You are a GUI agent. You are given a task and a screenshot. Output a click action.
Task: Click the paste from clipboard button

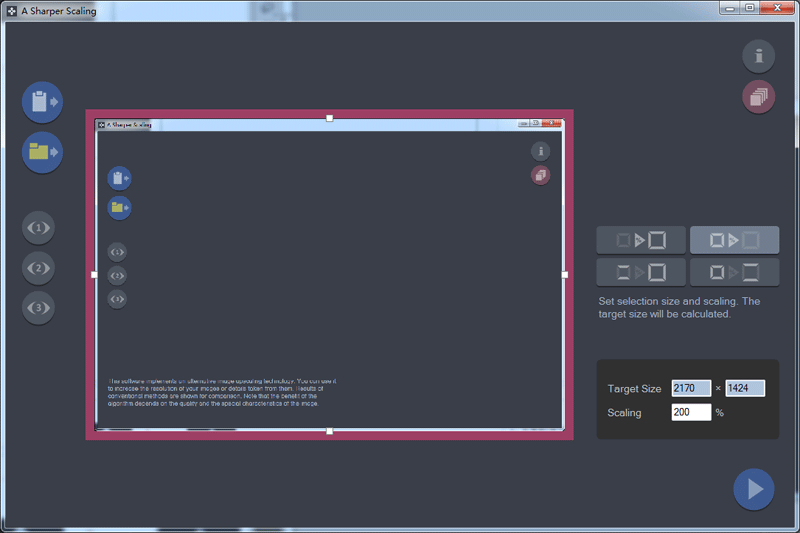[42, 101]
